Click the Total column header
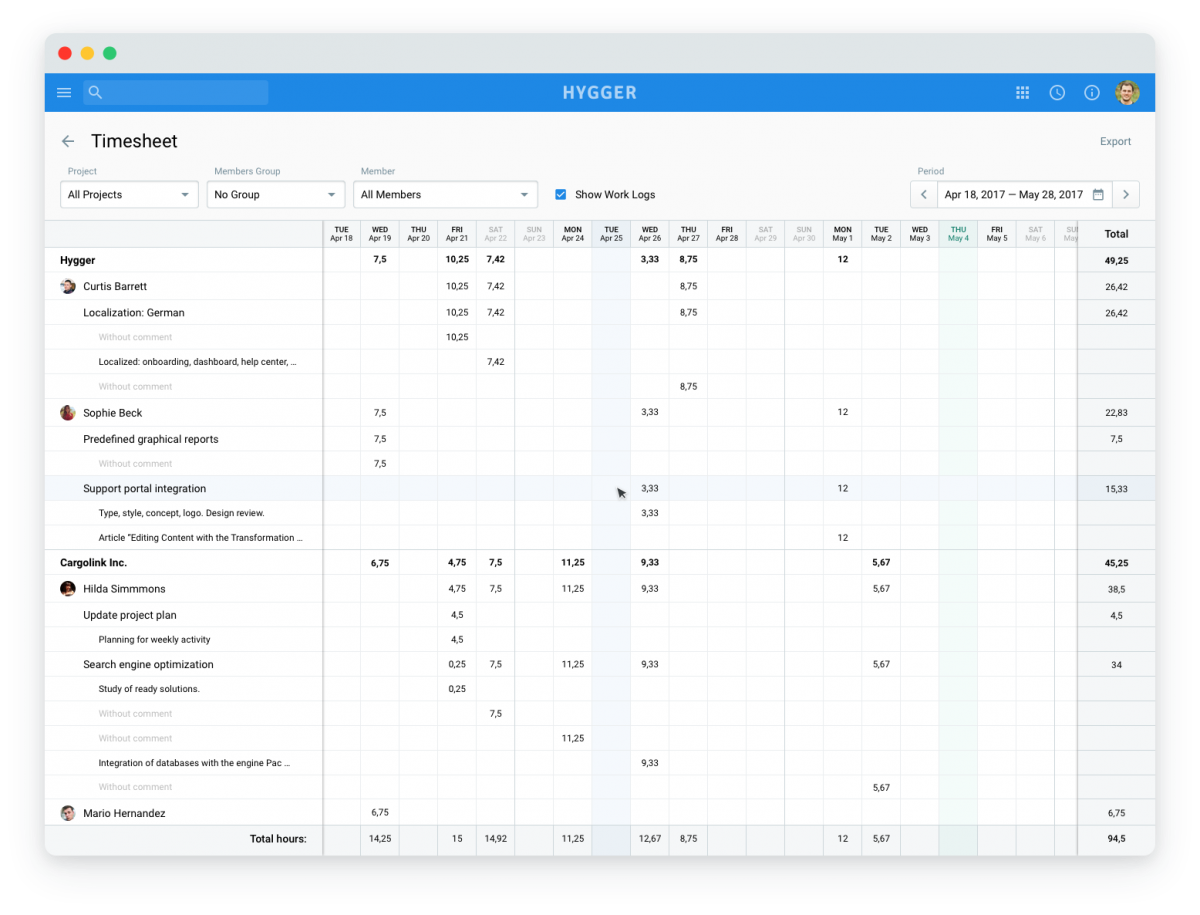Viewport: 1200px width, 915px height. (x=1116, y=234)
